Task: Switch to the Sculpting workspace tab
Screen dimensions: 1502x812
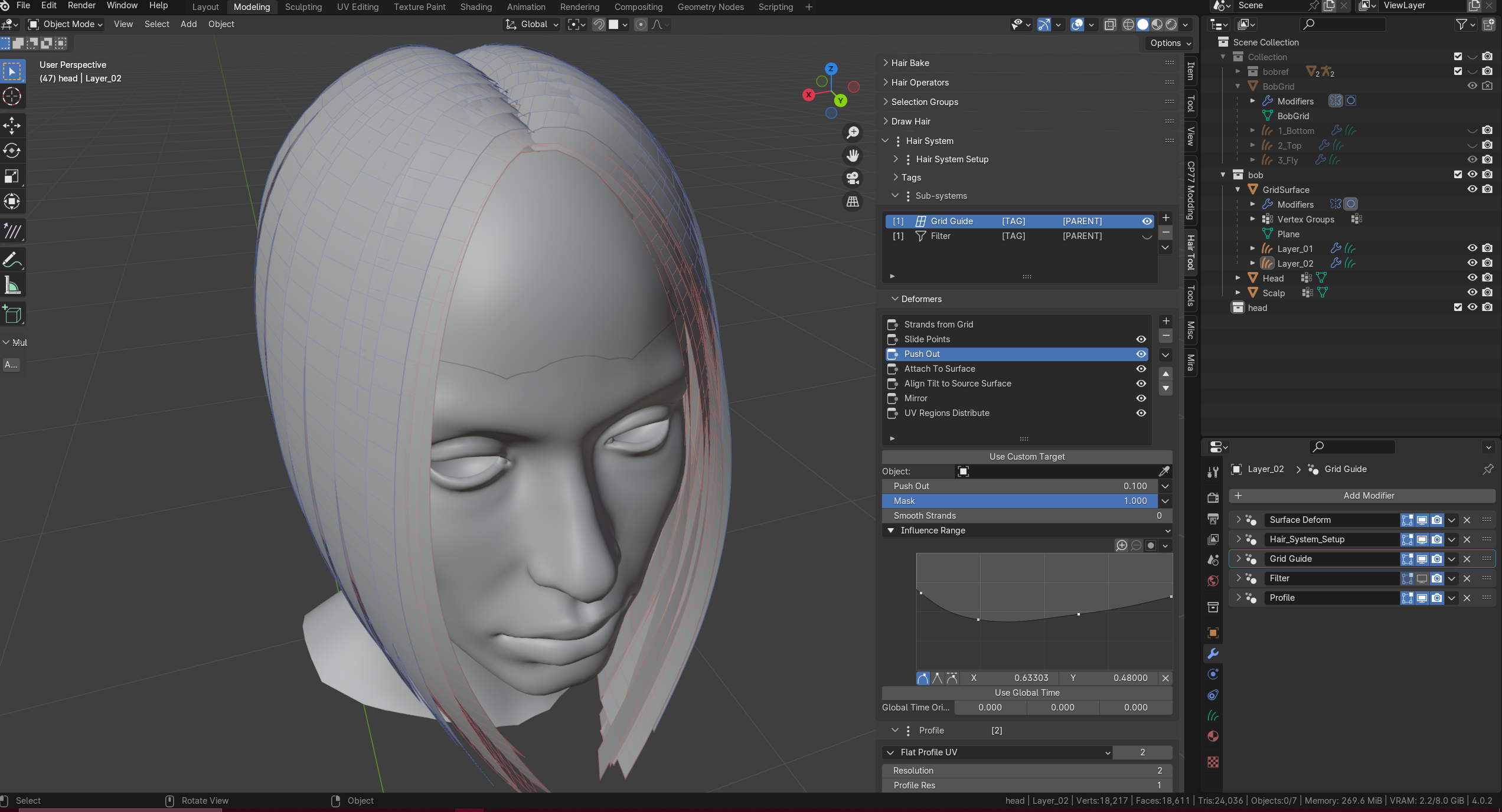Action: pyautogui.click(x=303, y=7)
